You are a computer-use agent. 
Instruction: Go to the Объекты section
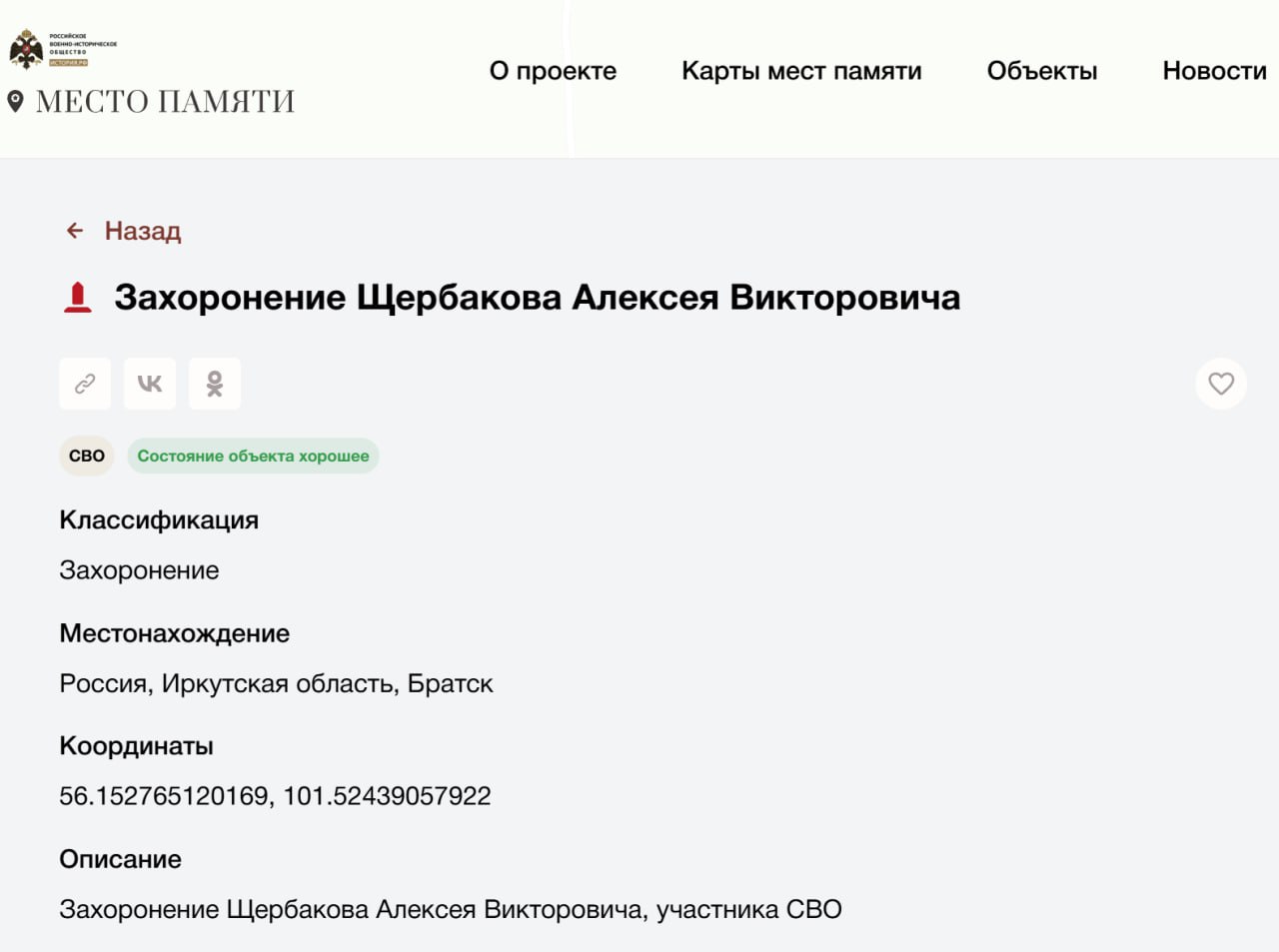point(1042,71)
